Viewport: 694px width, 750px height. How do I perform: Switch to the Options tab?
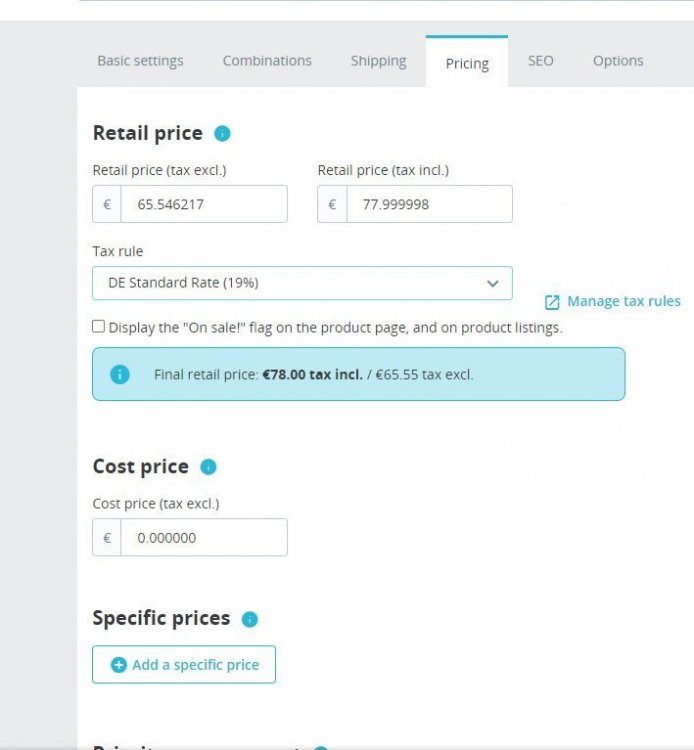pos(618,61)
